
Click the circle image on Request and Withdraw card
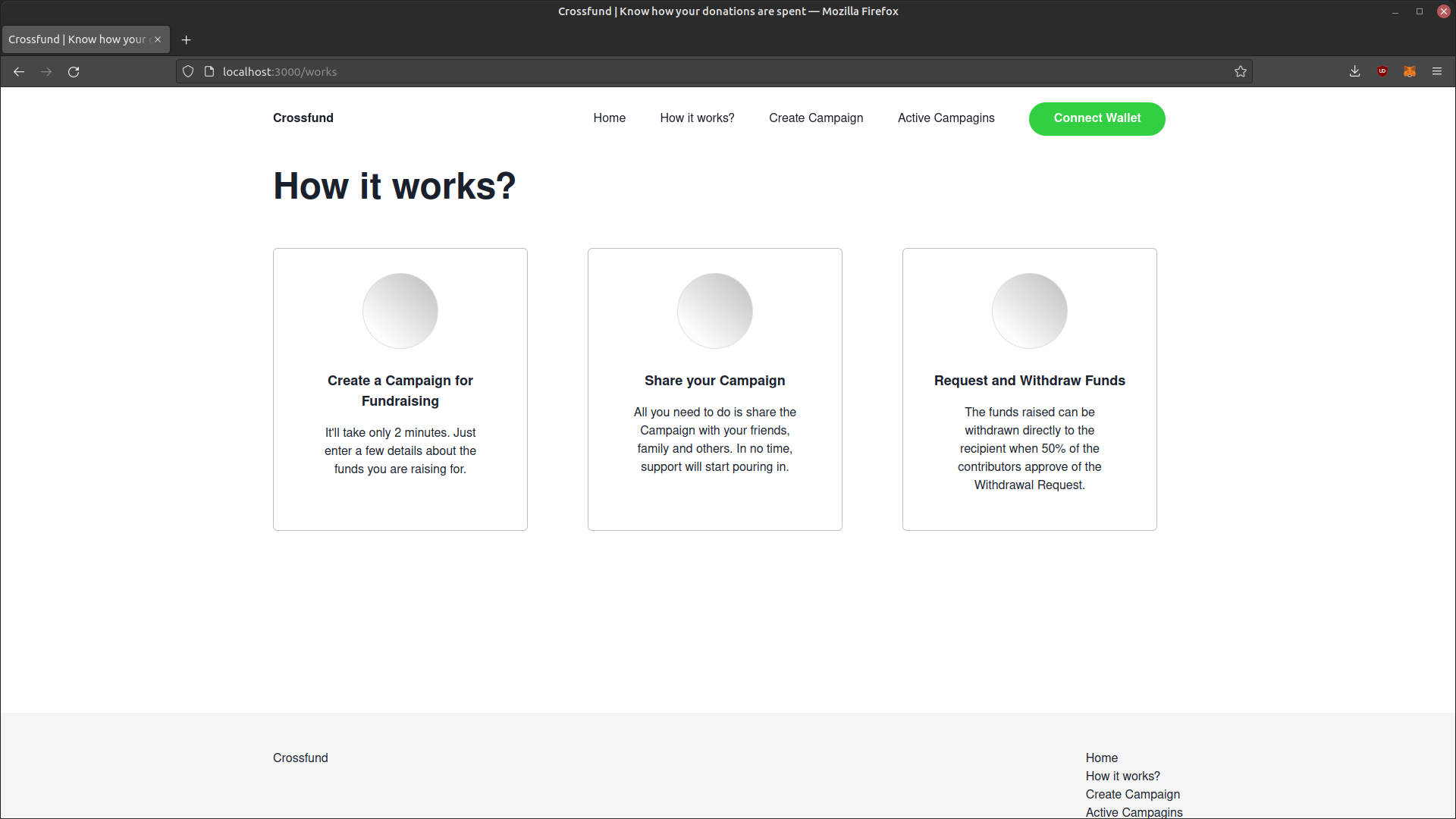point(1030,311)
